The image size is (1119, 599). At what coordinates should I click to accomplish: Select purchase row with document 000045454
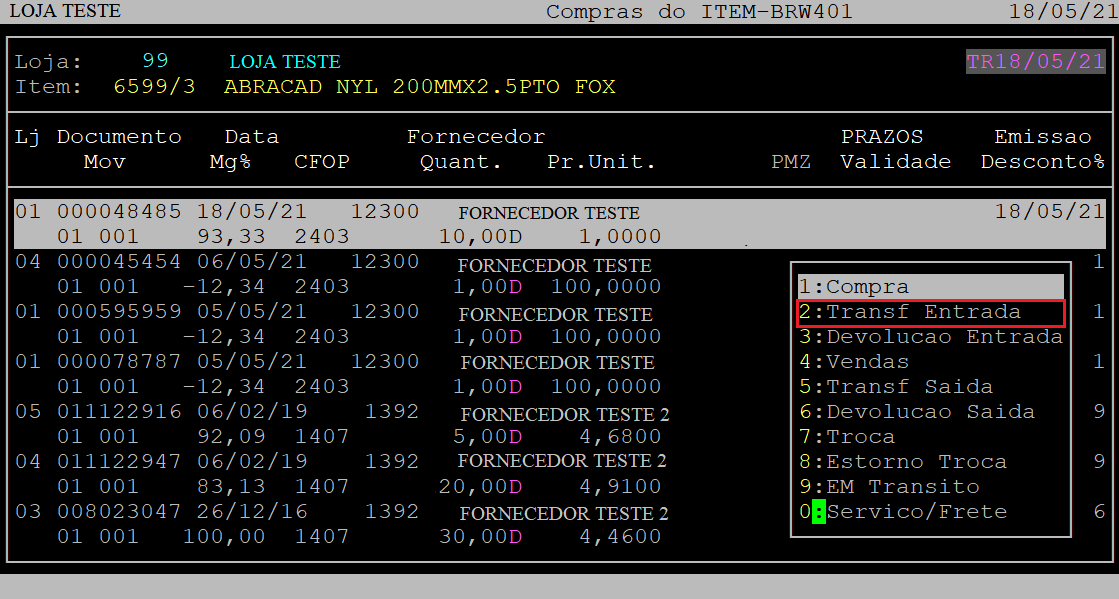point(119,262)
